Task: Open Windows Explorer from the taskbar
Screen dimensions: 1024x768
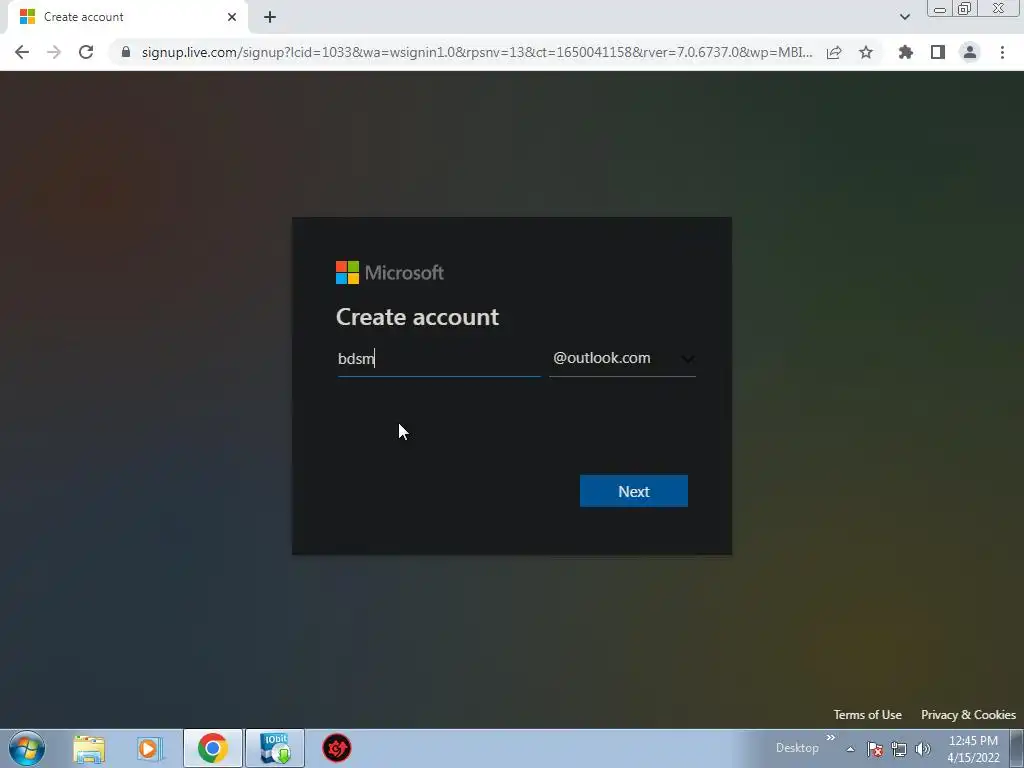Action: (89, 748)
